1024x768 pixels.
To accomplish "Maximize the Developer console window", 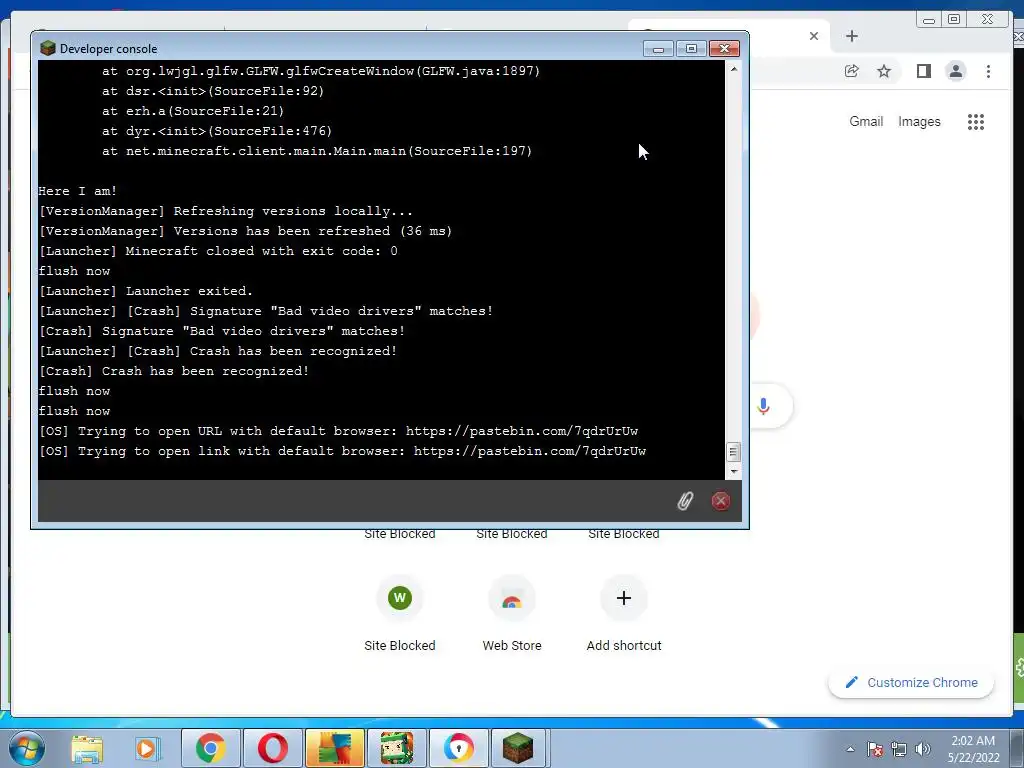I will (x=691, y=49).
